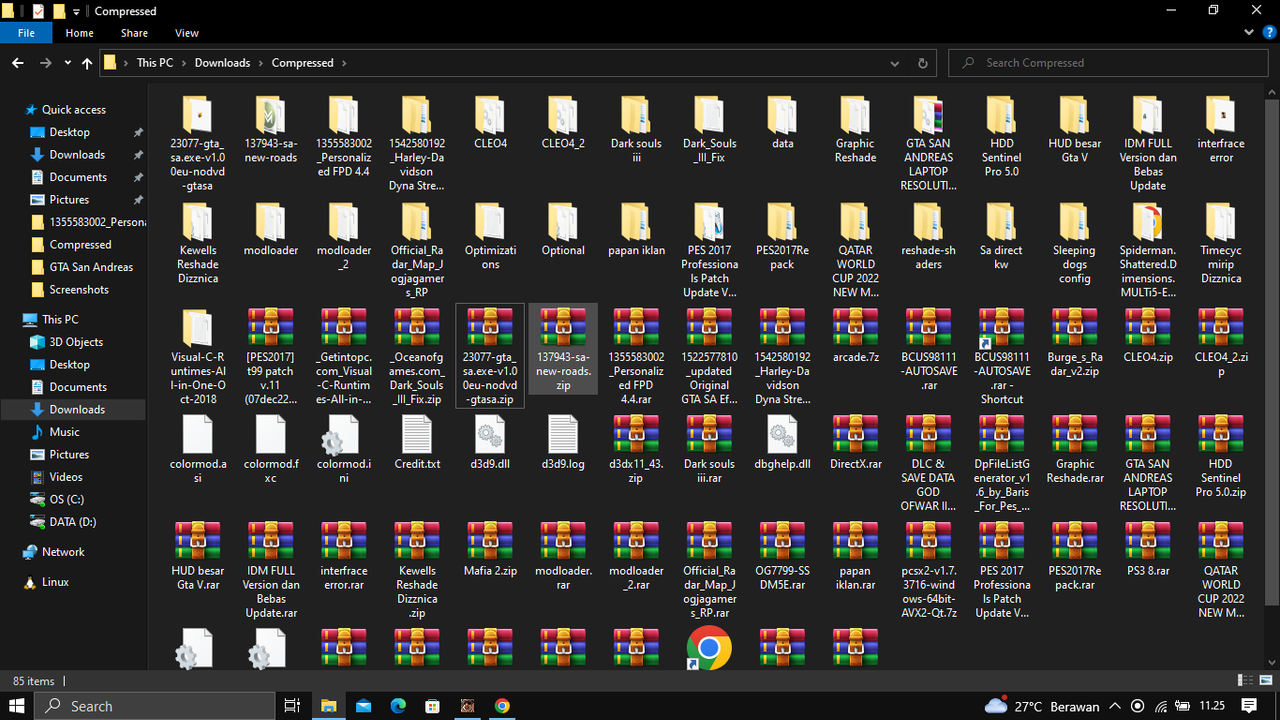The height and width of the screenshot is (720, 1280).
Task: Expand the ribbon with the chevron
Action: point(1251,33)
